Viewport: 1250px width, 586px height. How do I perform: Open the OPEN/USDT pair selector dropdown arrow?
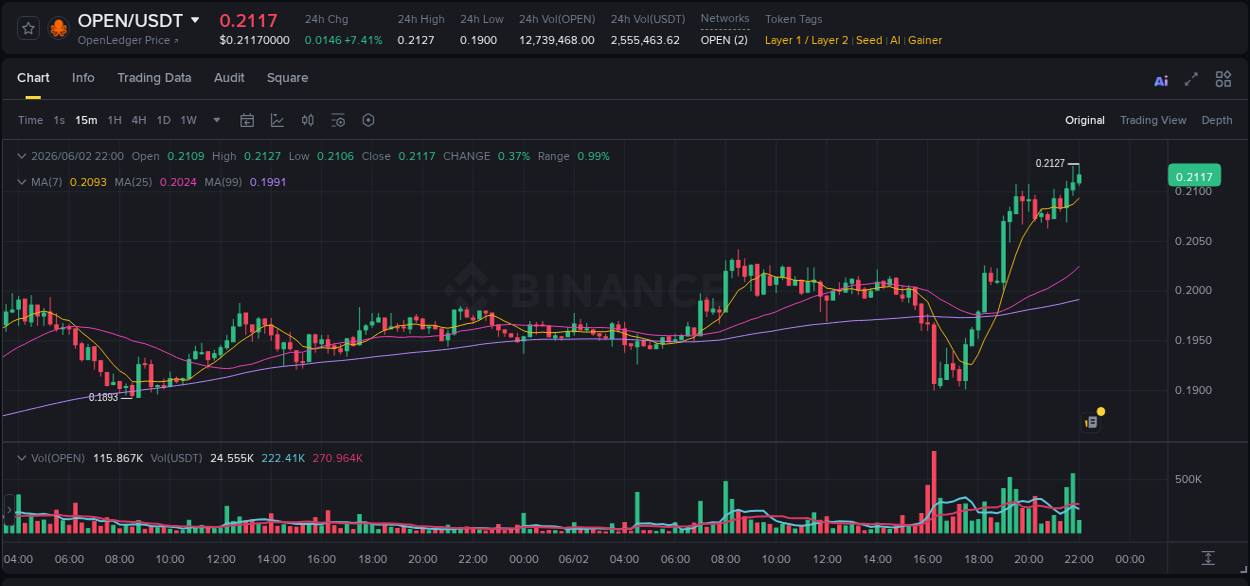coord(195,20)
